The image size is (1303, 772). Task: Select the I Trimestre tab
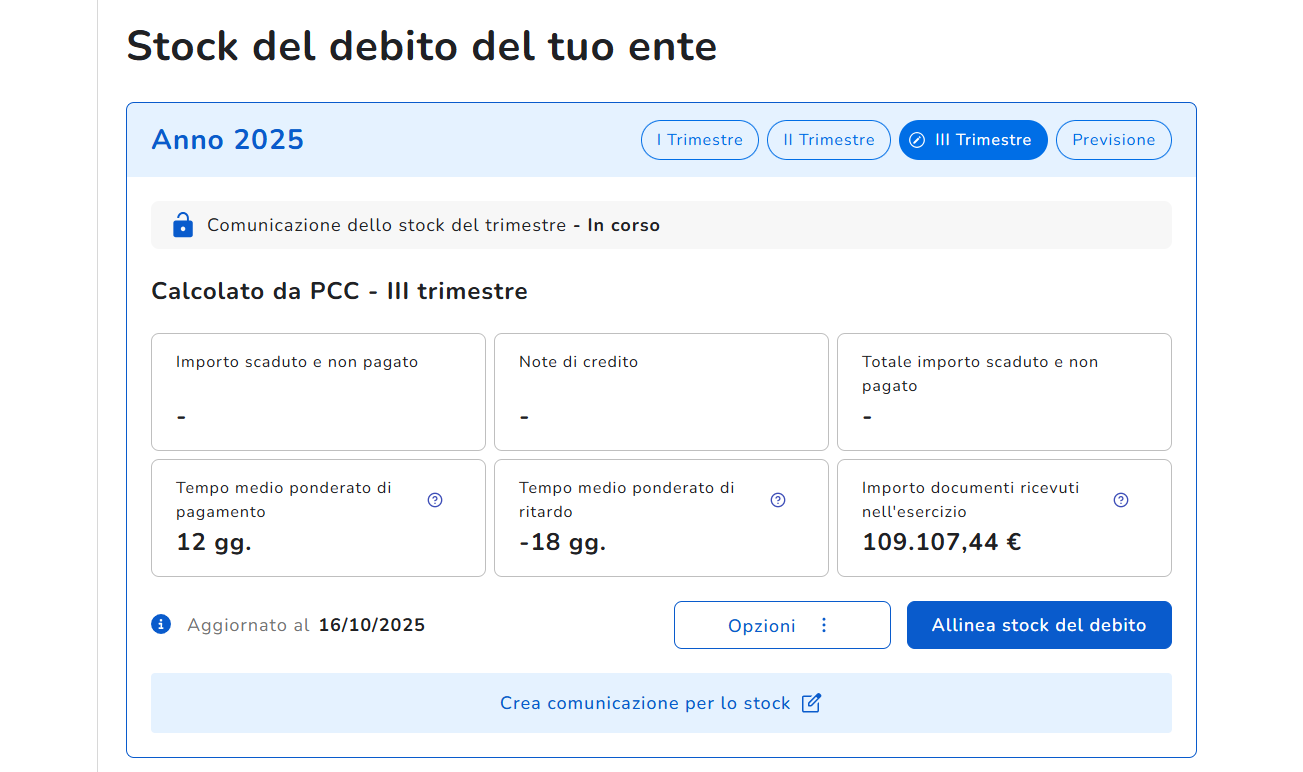pyautogui.click(x=699, y=140)
